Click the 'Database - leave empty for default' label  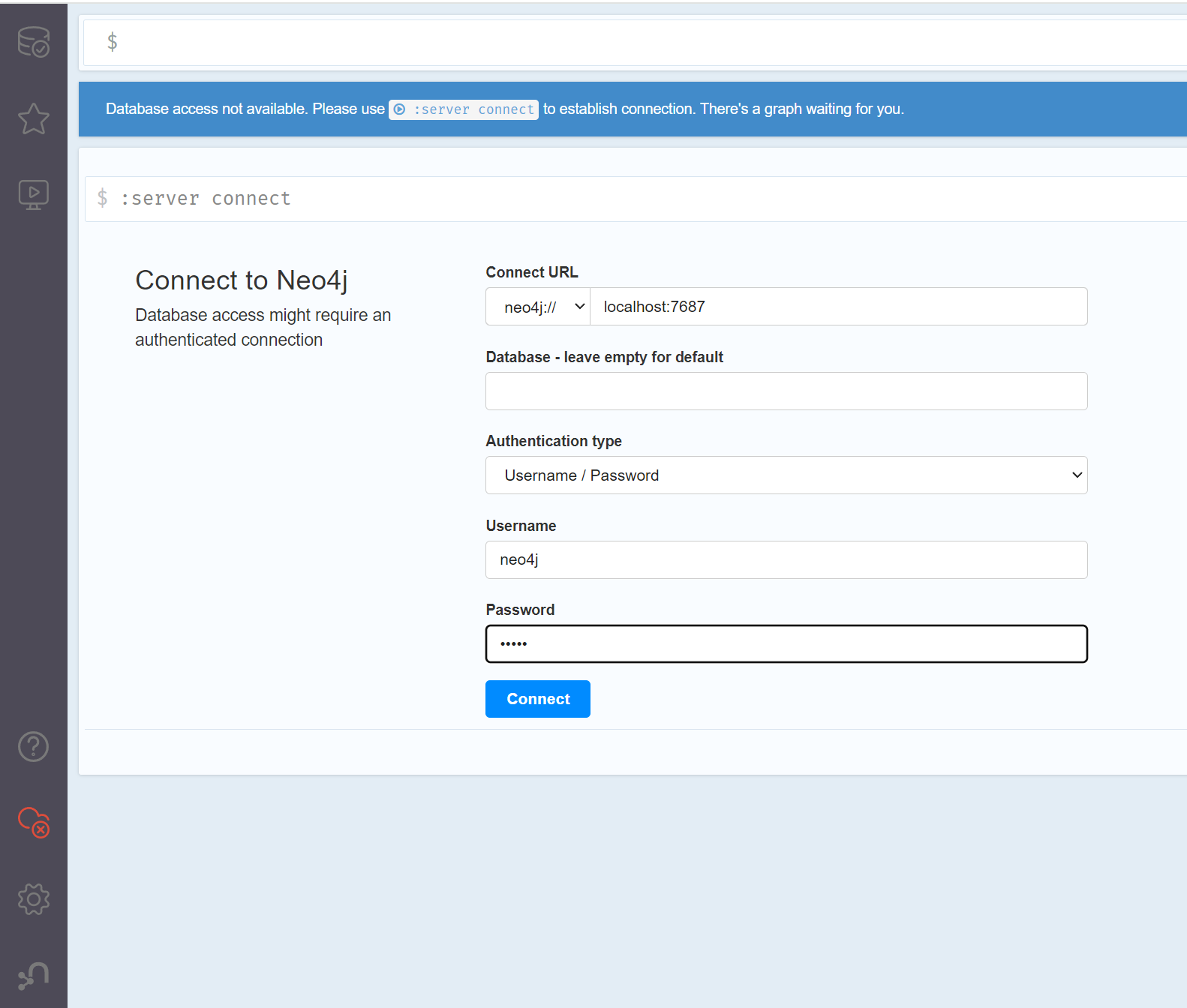605,357
